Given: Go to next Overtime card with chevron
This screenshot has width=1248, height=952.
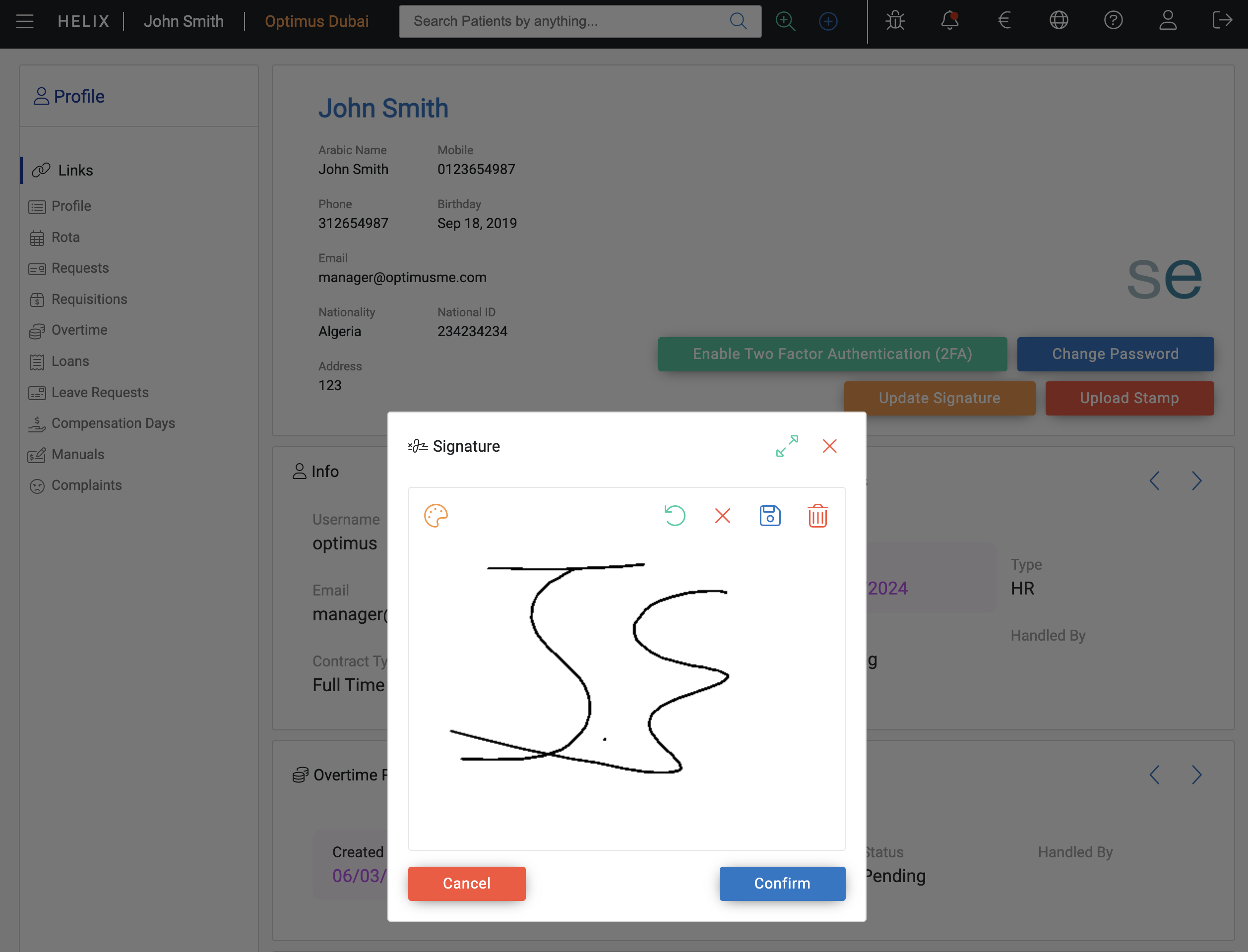Looking at the screenshot, I should (1196, 774).
